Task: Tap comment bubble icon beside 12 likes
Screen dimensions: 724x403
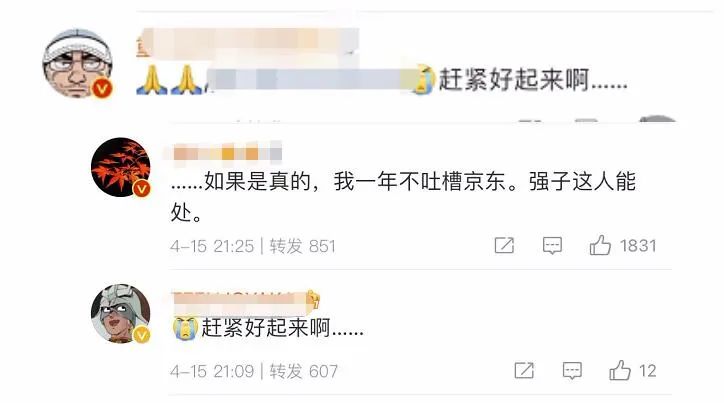Action: coord(572,371)
